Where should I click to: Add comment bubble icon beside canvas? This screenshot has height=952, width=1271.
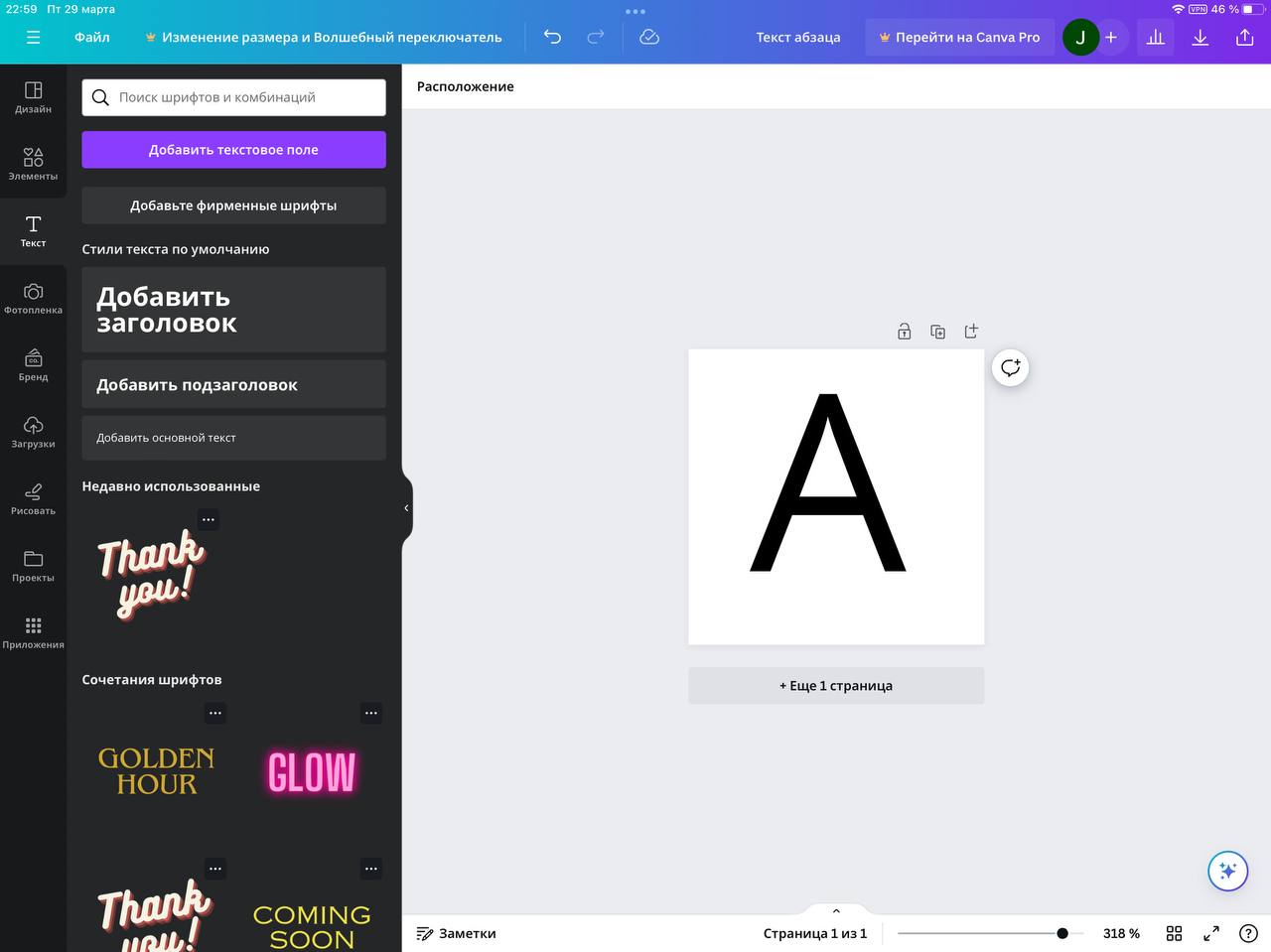click(1010, 367)
